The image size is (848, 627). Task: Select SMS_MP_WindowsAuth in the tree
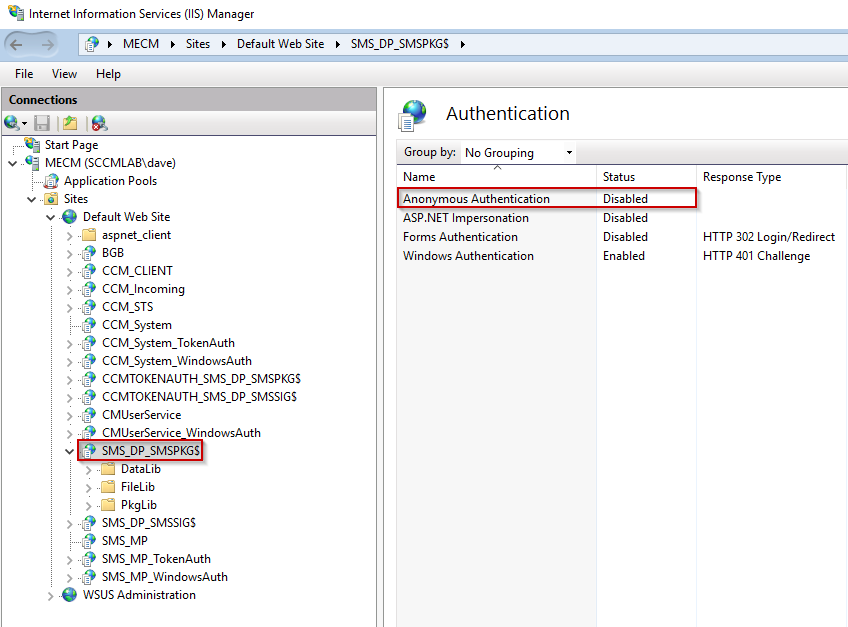click(x=164, y=577)
